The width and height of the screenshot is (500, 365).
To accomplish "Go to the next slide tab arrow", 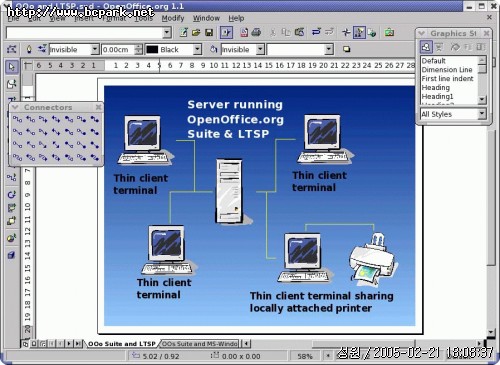I will pyautogui.click(x=69, y=344).
